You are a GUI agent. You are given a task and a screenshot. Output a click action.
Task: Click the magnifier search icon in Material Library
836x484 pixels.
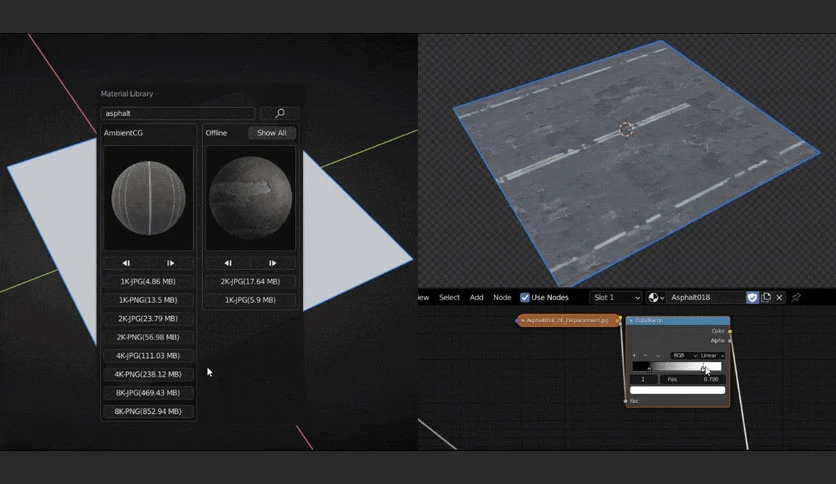280,113
